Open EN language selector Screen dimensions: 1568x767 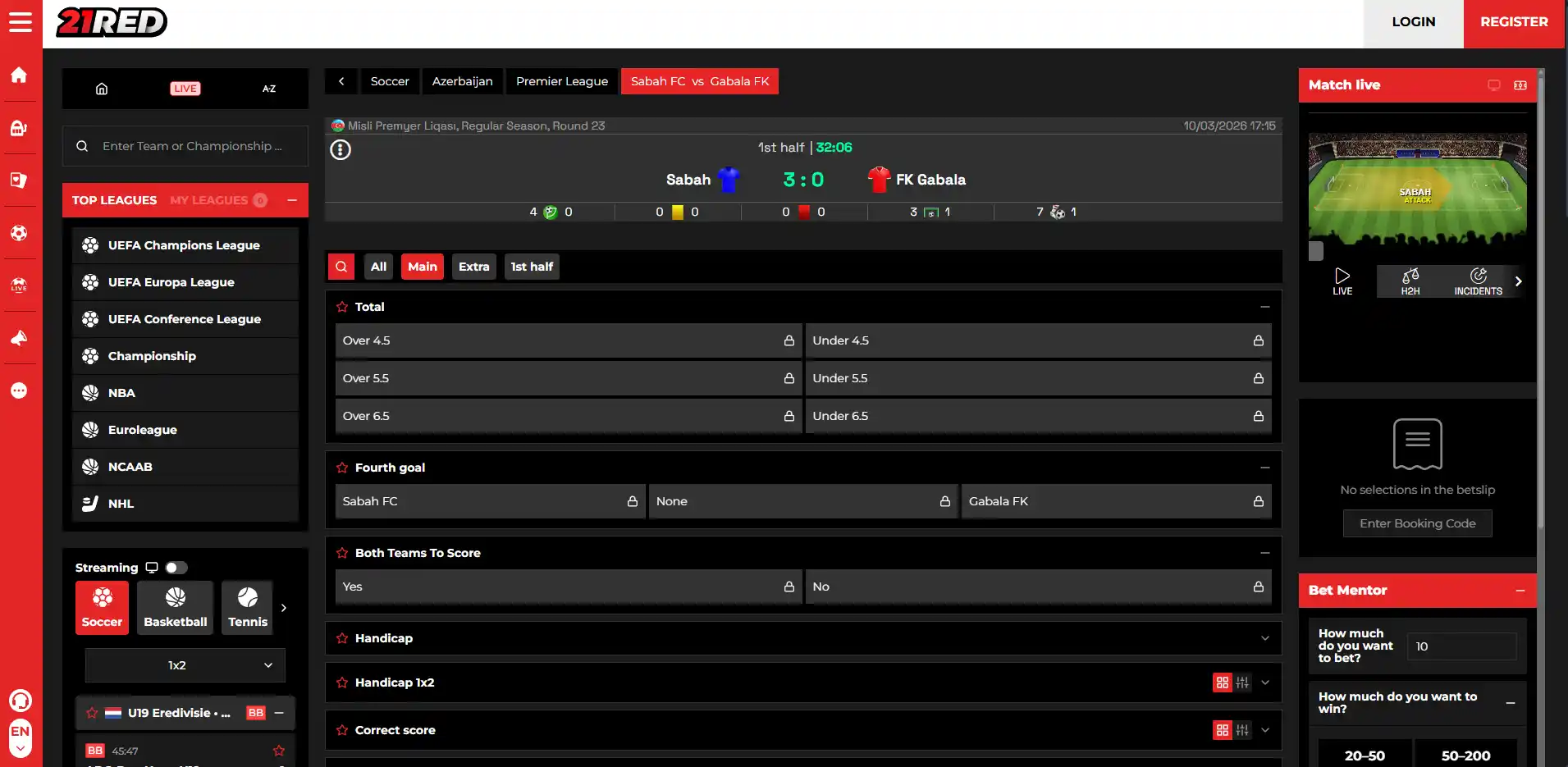click(x=21, y=737)
